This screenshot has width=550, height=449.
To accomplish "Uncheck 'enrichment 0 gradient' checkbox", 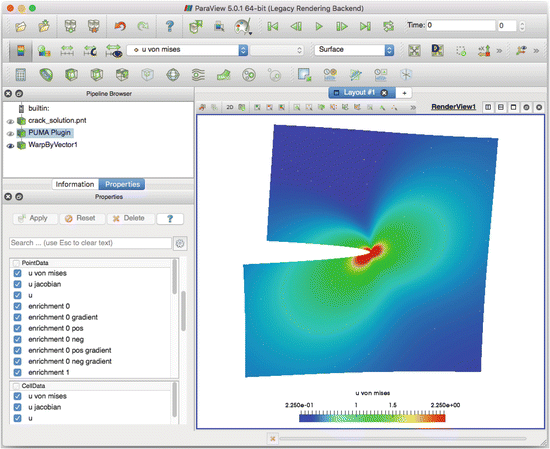I will click(18, 317).
